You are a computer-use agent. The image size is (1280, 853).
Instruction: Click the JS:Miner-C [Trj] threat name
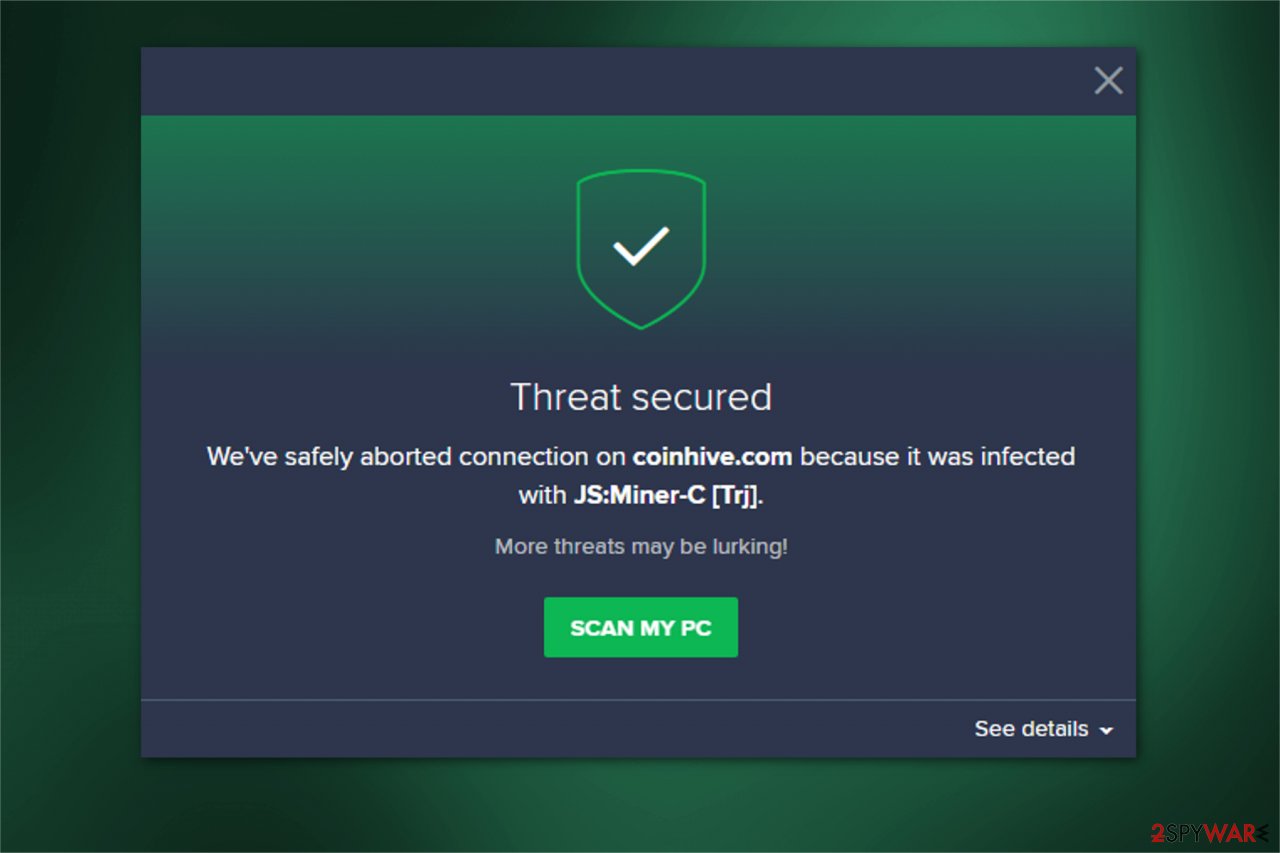666,495
